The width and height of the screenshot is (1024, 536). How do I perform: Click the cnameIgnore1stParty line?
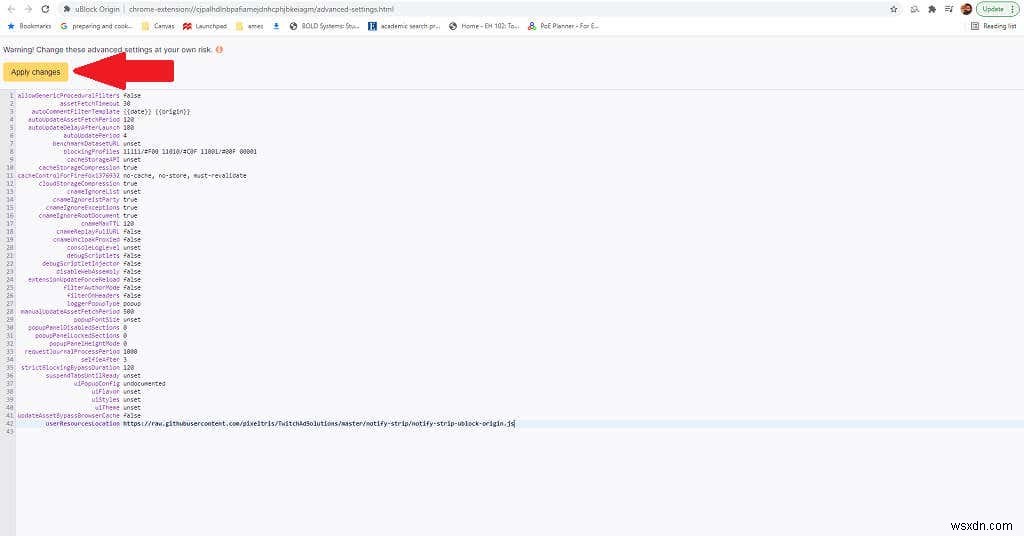(x=95, y=200)
